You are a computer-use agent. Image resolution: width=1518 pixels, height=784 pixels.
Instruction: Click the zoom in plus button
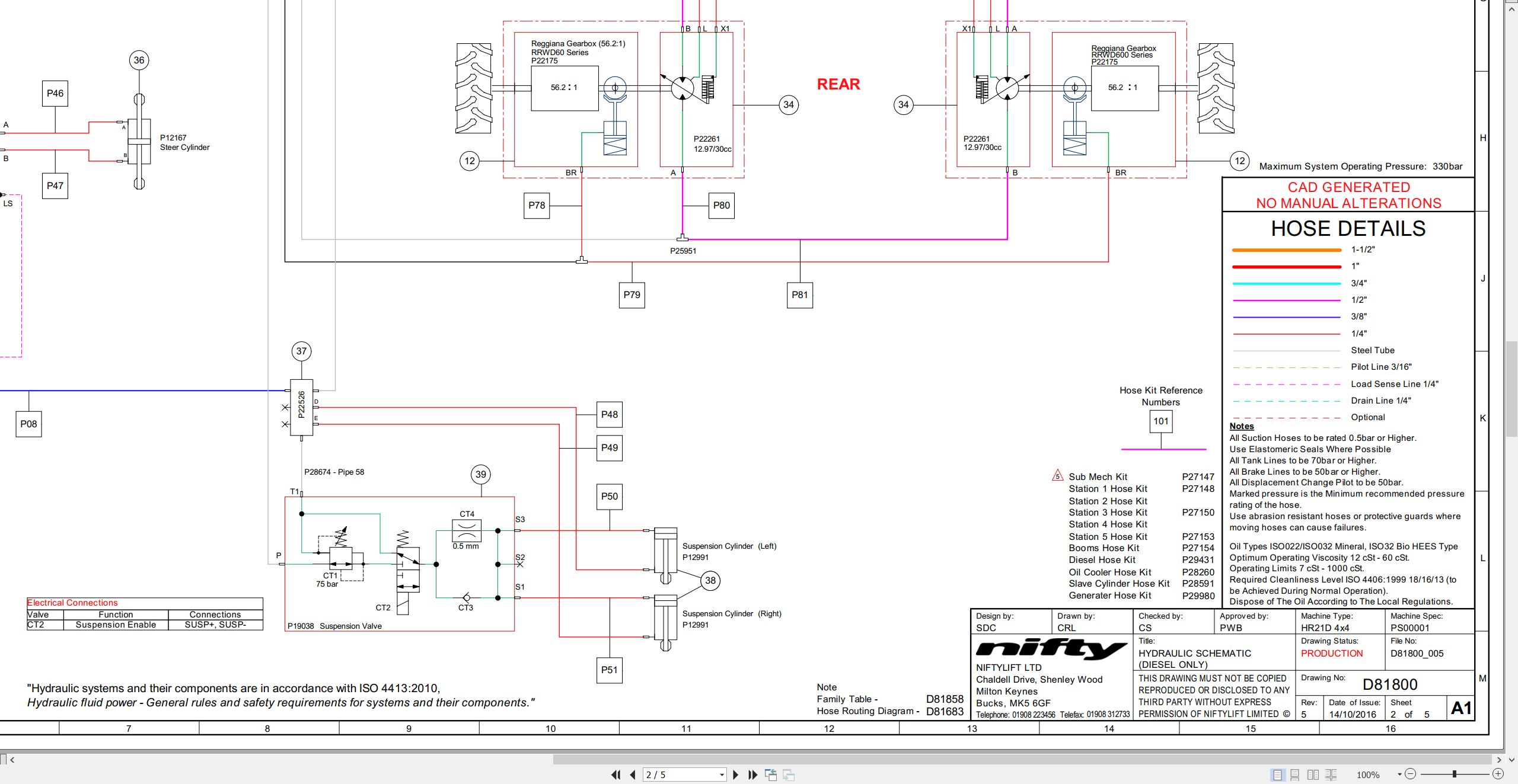point(1498,774)
